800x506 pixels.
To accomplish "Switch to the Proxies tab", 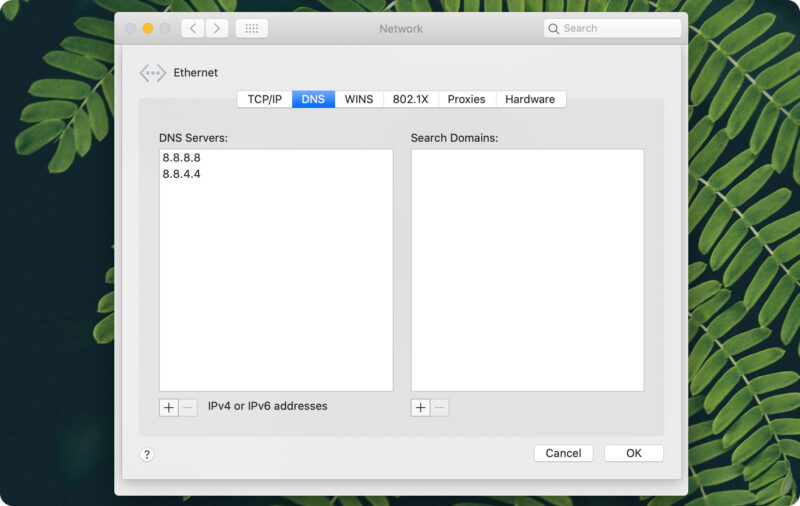I will pyautogui.click(x=466, y=99).
